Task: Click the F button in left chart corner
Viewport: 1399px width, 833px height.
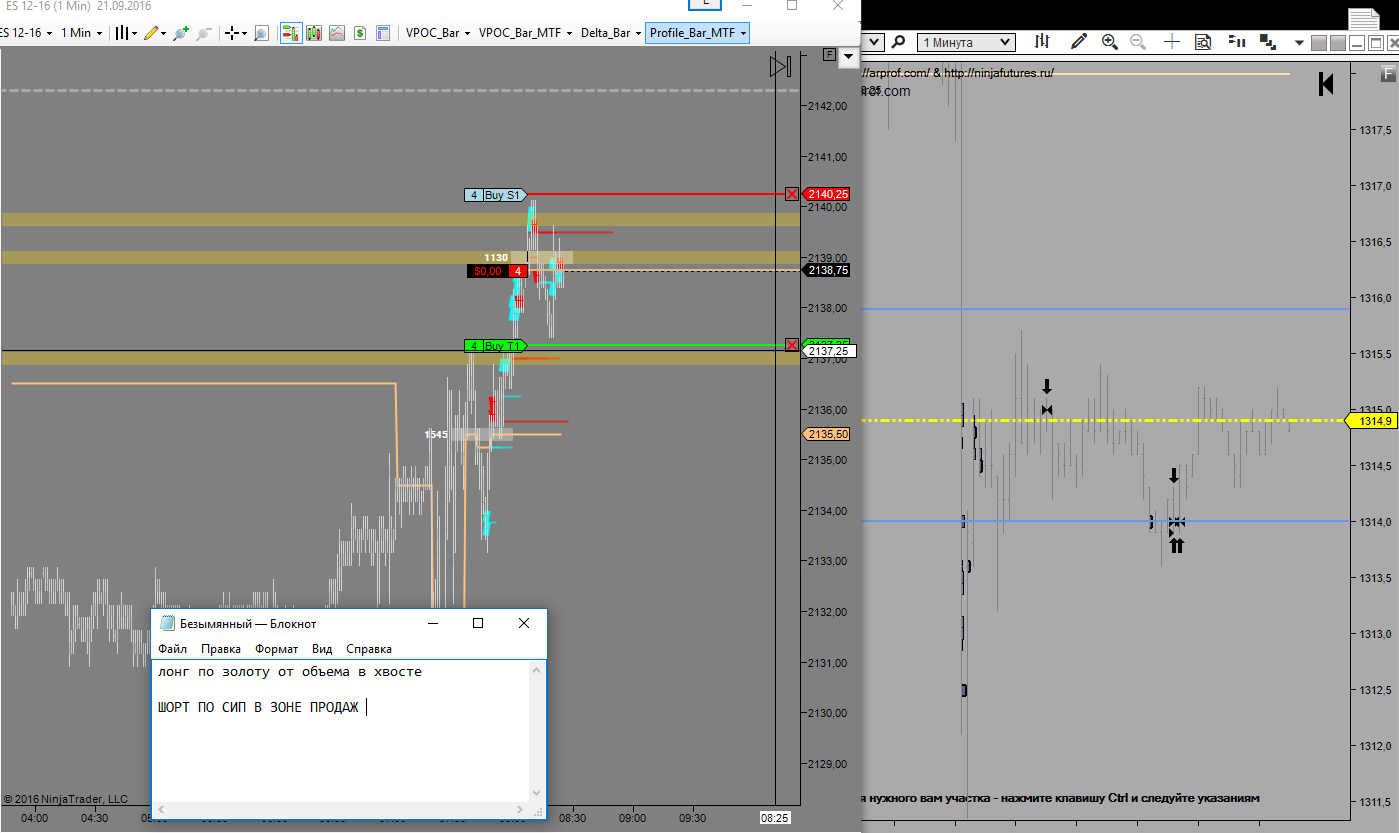Action: 828,55
